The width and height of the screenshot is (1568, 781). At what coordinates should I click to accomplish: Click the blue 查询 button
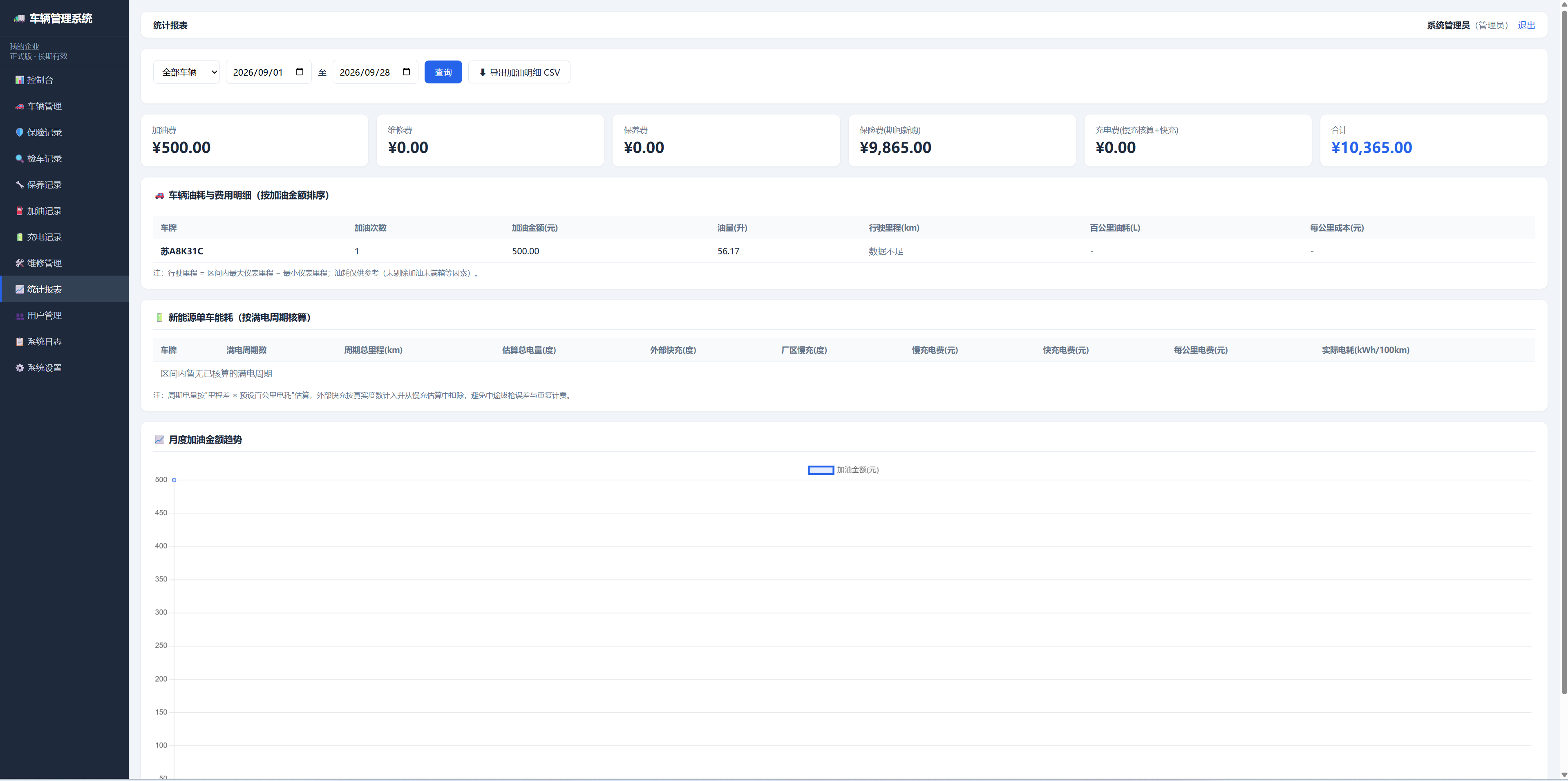443,72
